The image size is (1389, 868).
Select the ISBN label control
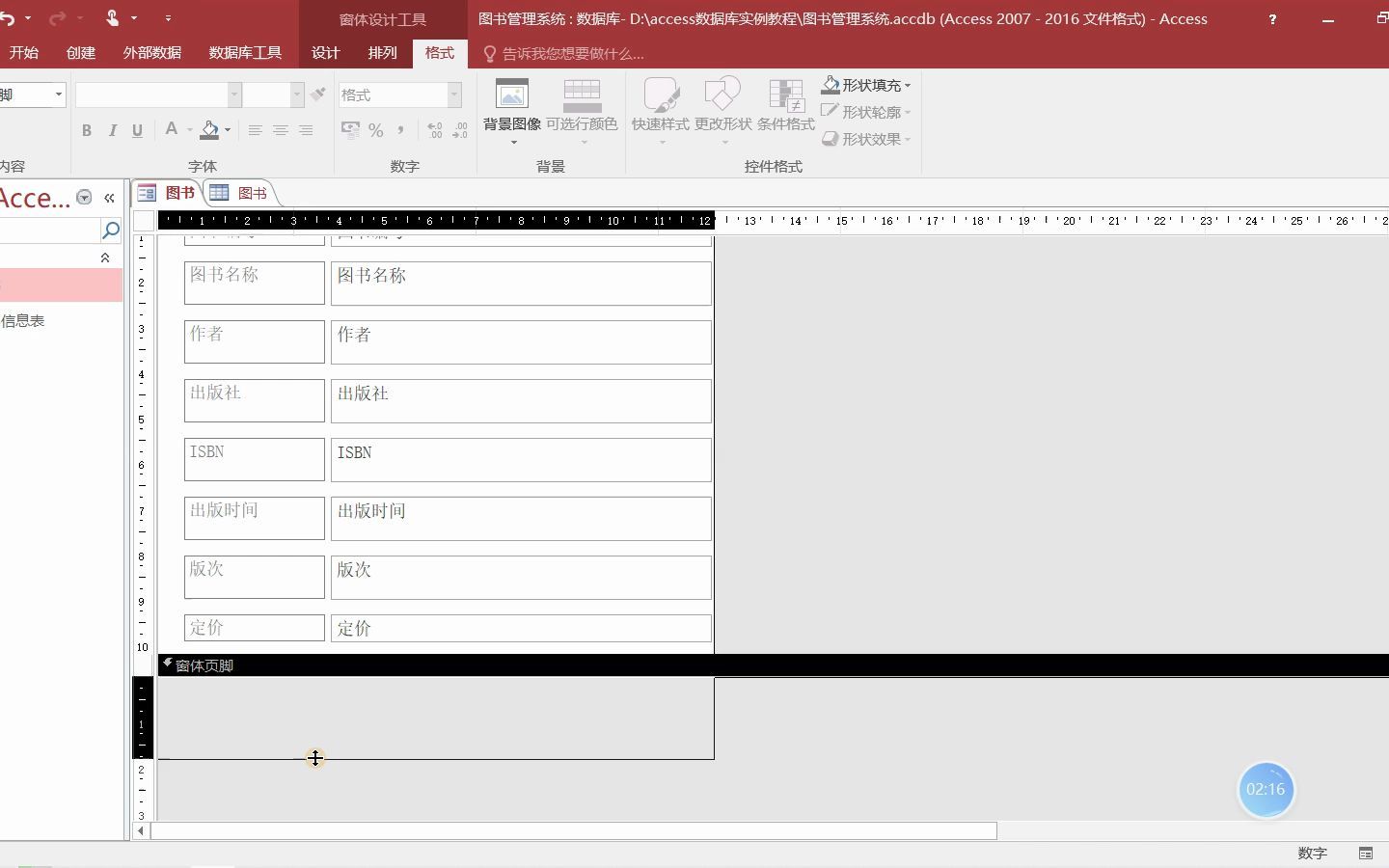pyautogui.click(x=255, y=459)
